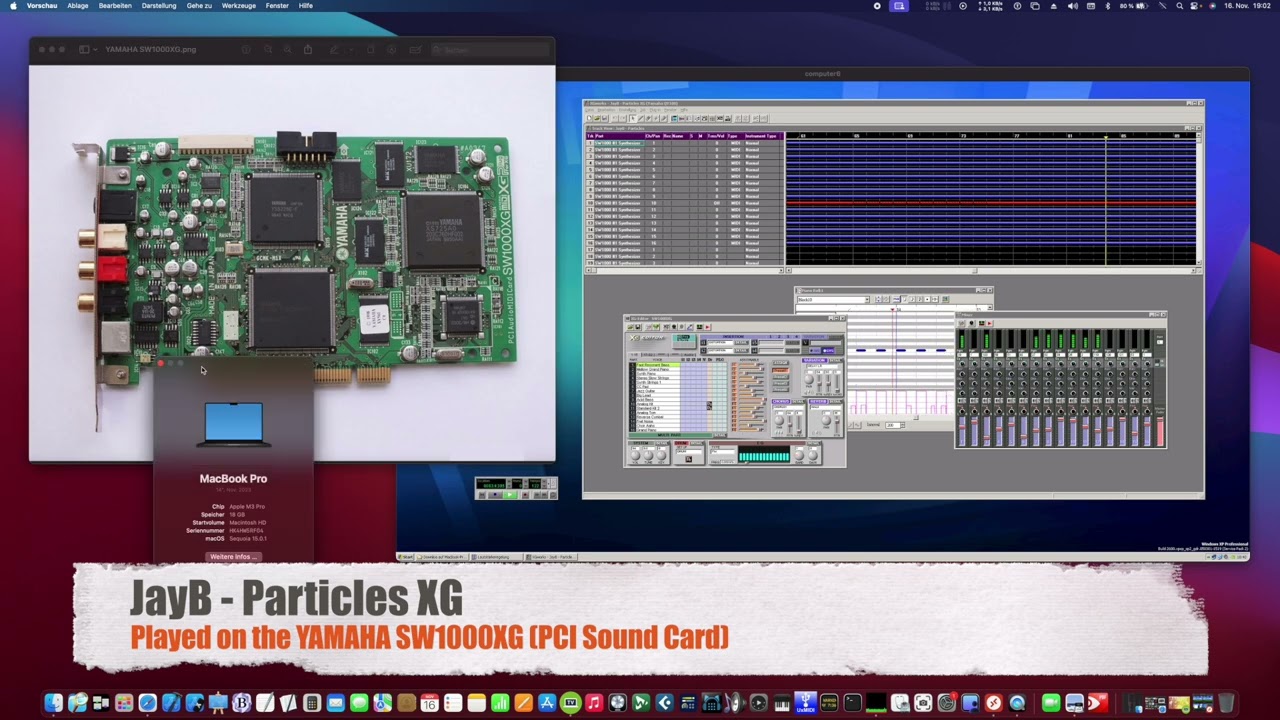Click the yellow playhead marker in timeline ruler

point(1105,136)
